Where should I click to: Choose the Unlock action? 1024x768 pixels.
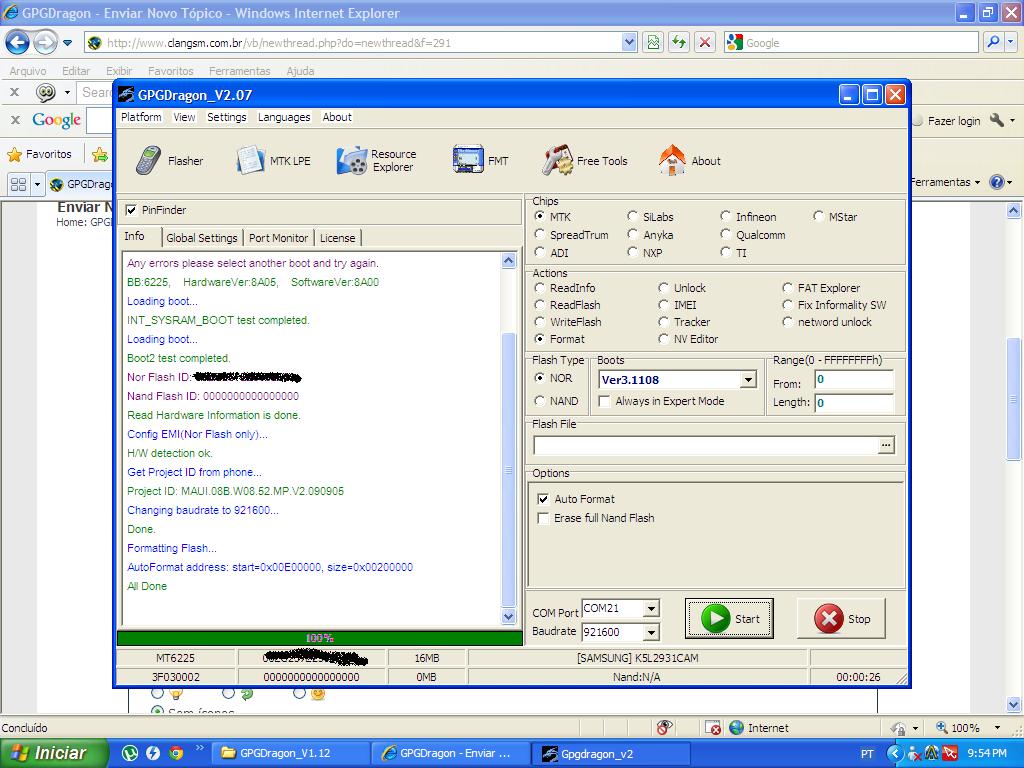(664, 287)
